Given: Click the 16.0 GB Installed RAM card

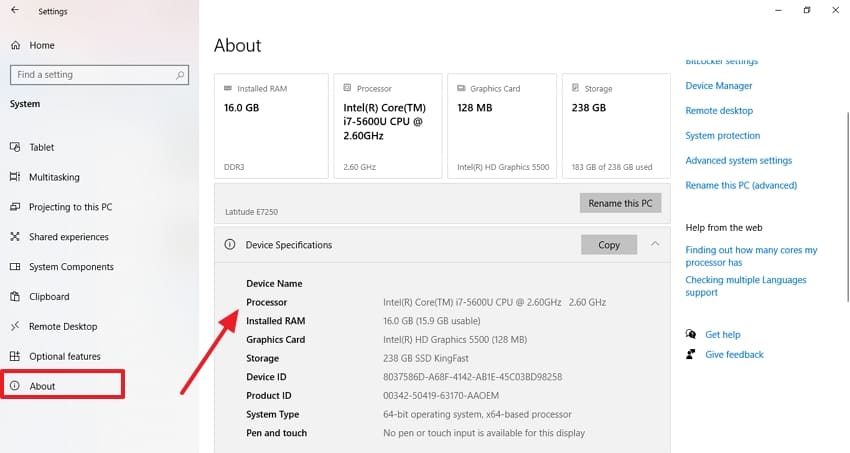Looking at the screenshot, I should pos(271,126).
